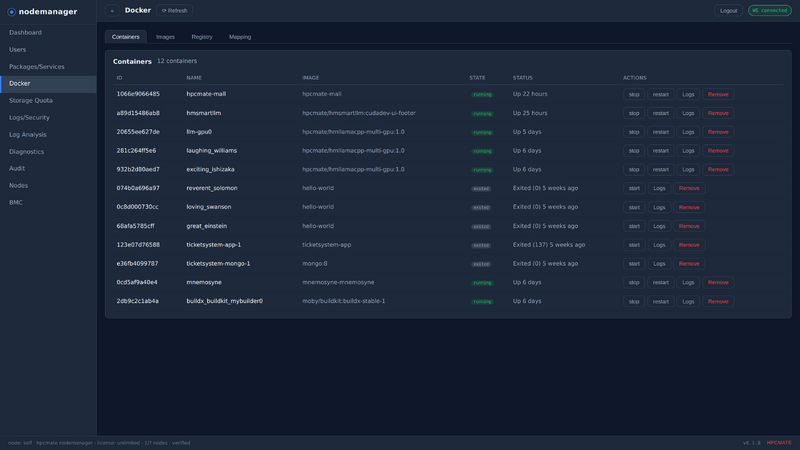Stop the mnemosyne container
This screenshot has height=450, width=800.
634,283
